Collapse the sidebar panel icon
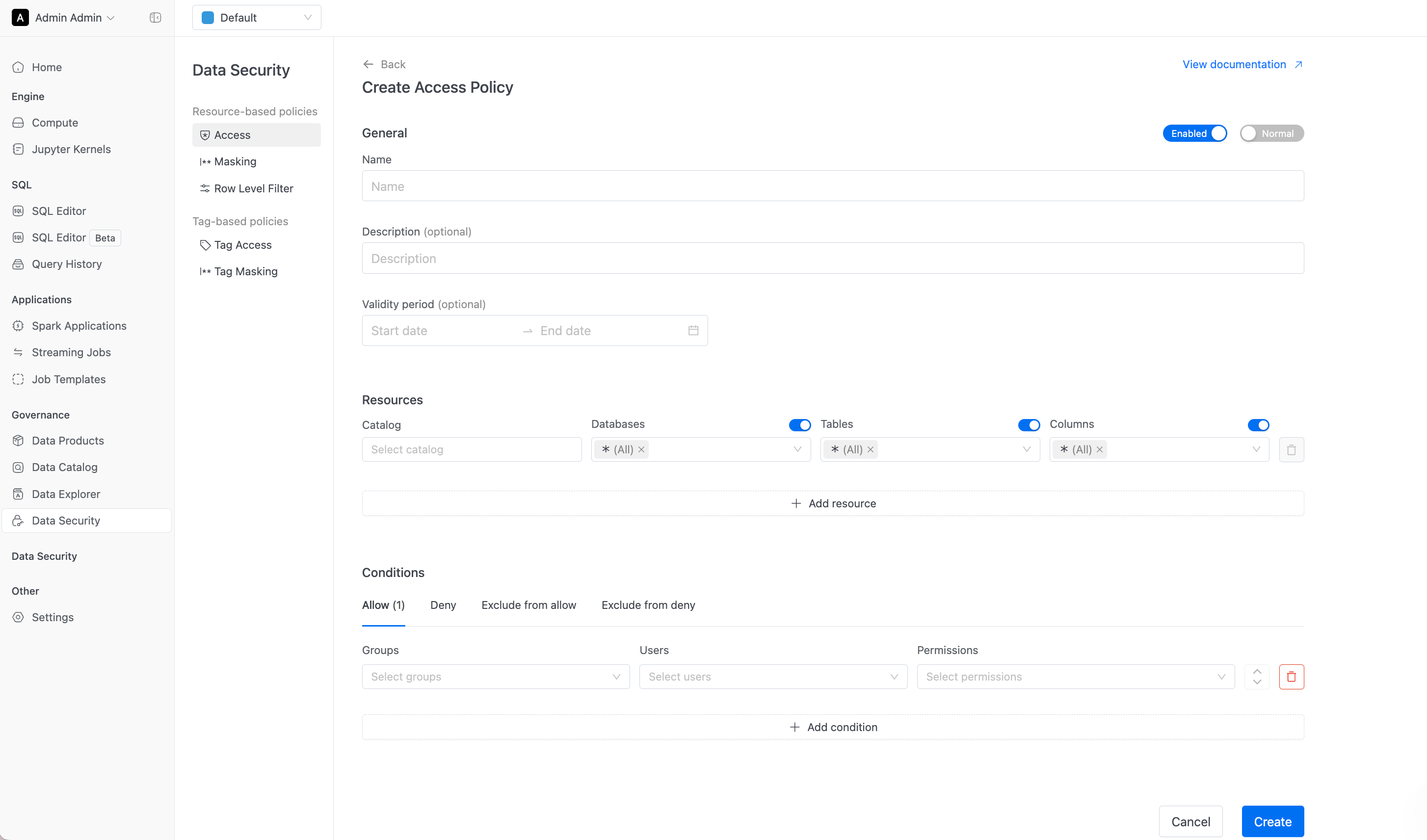The width and height of the screenshot is (1427, 840). tap(155, 18)
